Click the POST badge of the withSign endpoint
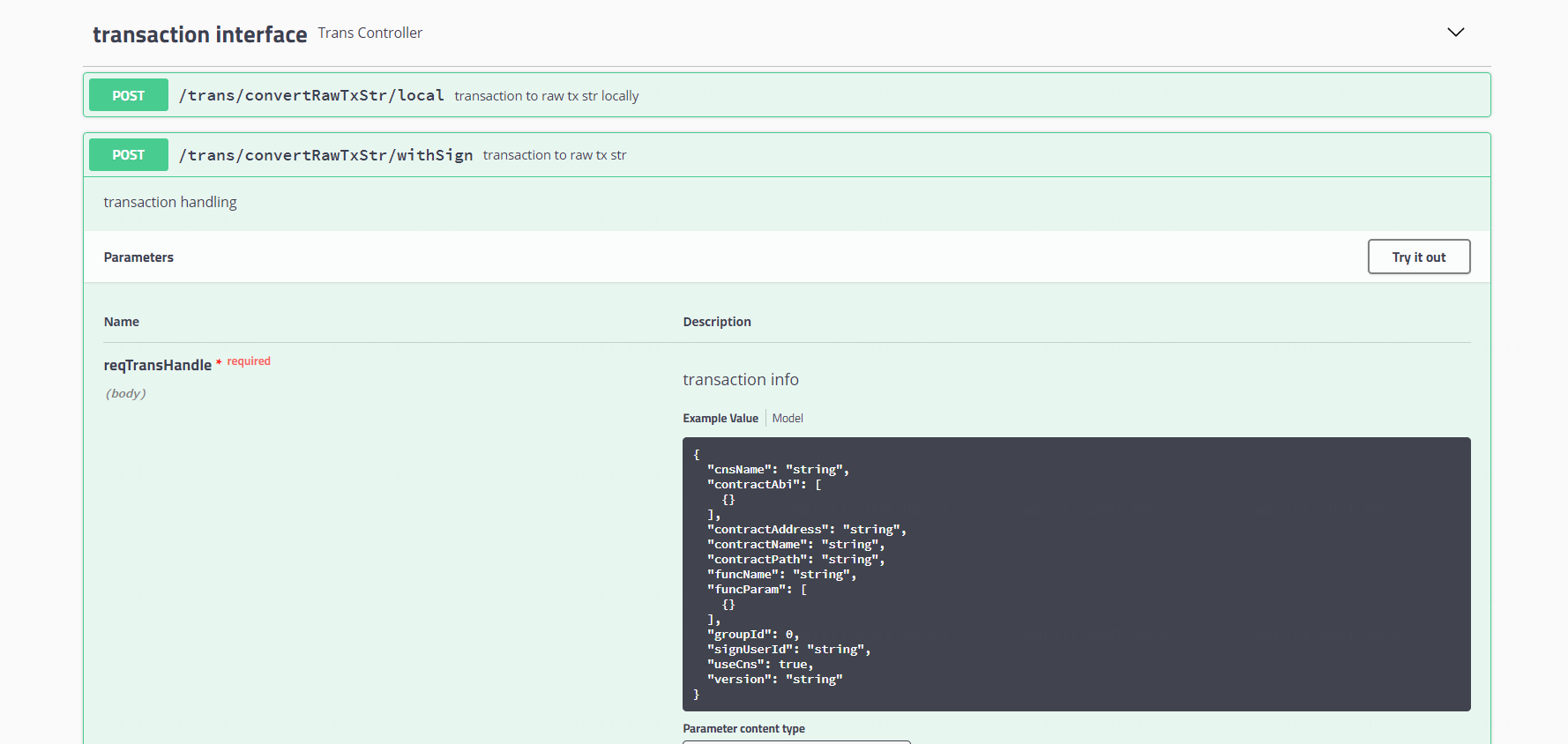Screen dimensions: 1568x744 [x=129, y=155]
